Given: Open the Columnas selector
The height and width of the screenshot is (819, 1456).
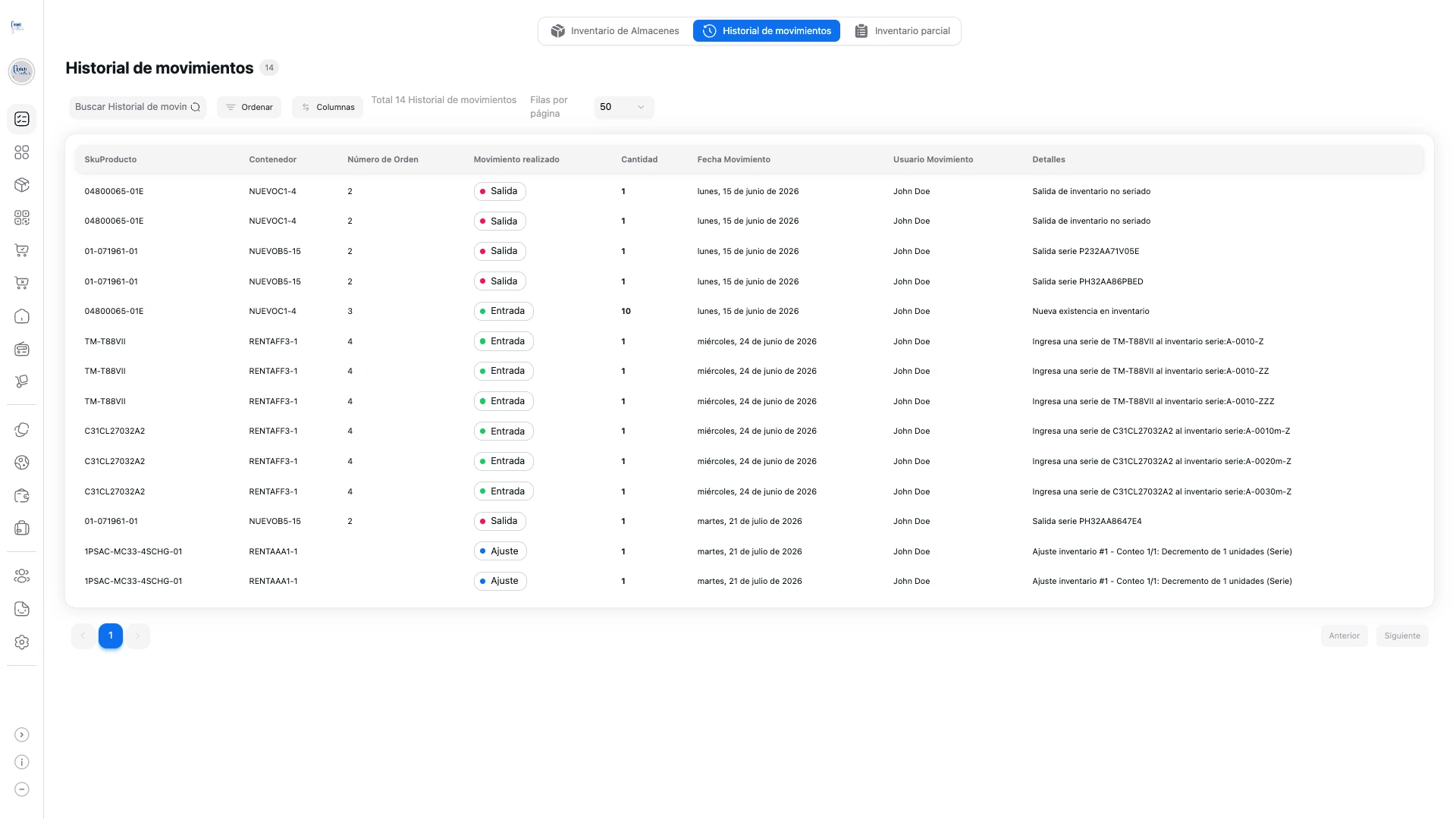Looking at the screenshot, I should (x=328, y=107).
